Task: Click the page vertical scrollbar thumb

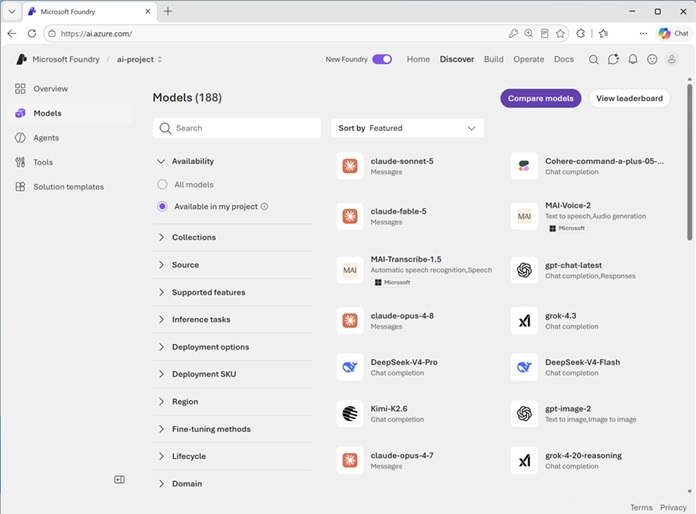Action: click(689, 162)
